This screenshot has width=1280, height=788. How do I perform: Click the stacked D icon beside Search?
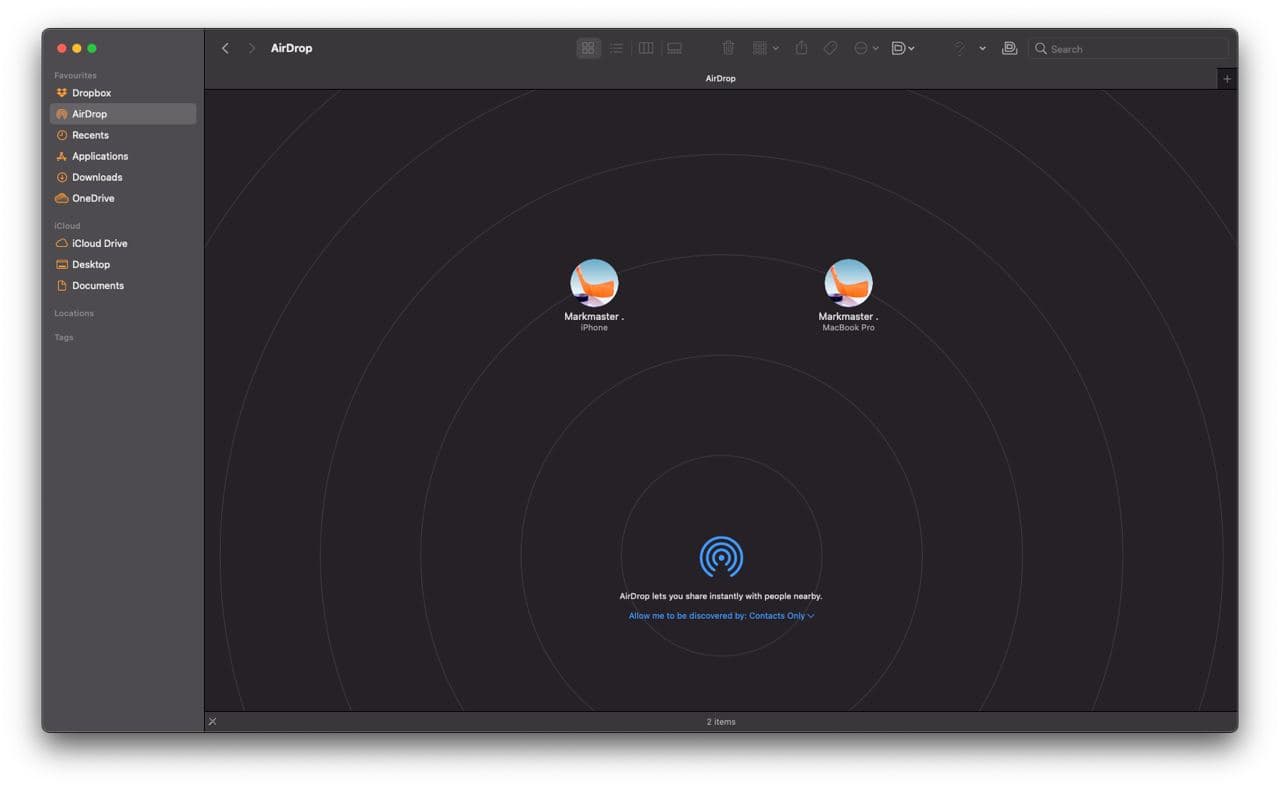tap(1009, 48)
